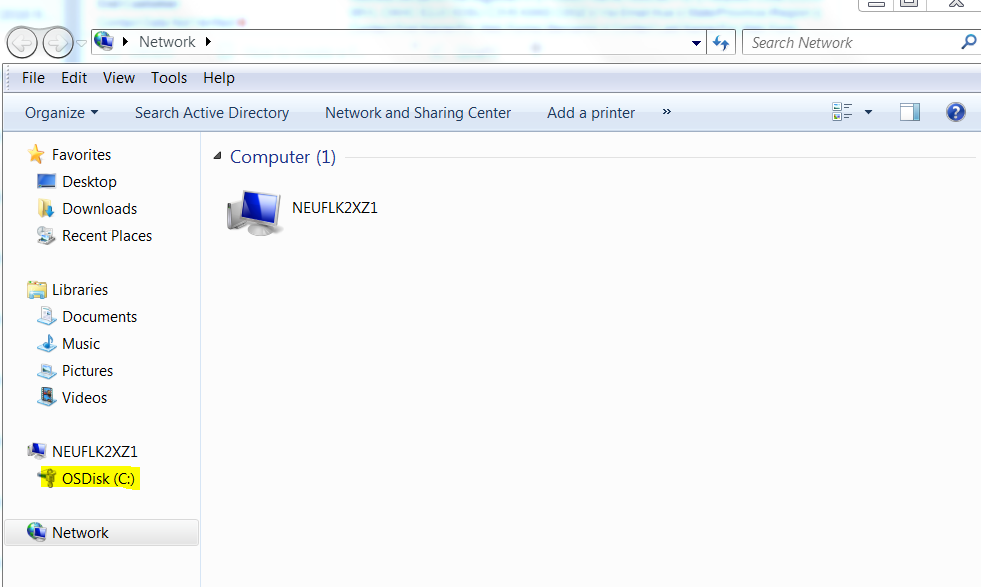Open the view options dropdown arrow

868,112
